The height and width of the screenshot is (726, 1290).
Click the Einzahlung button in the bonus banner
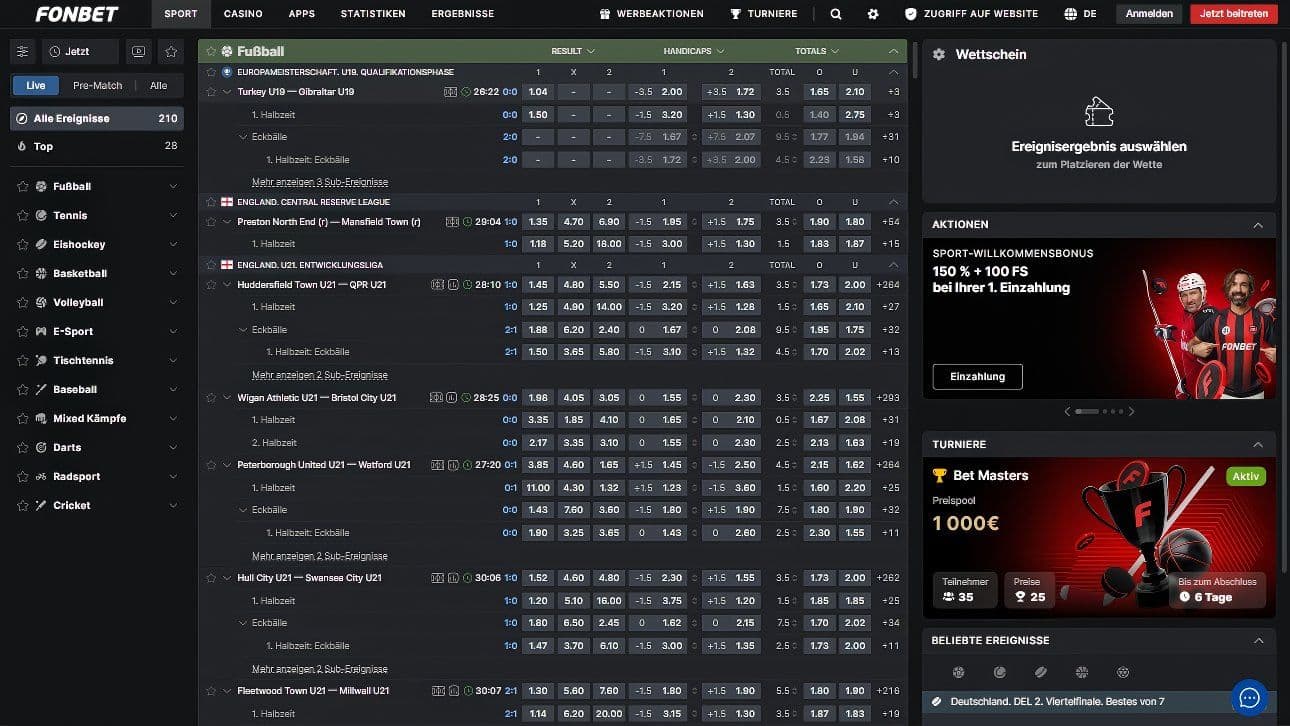(x=977, y=377)
